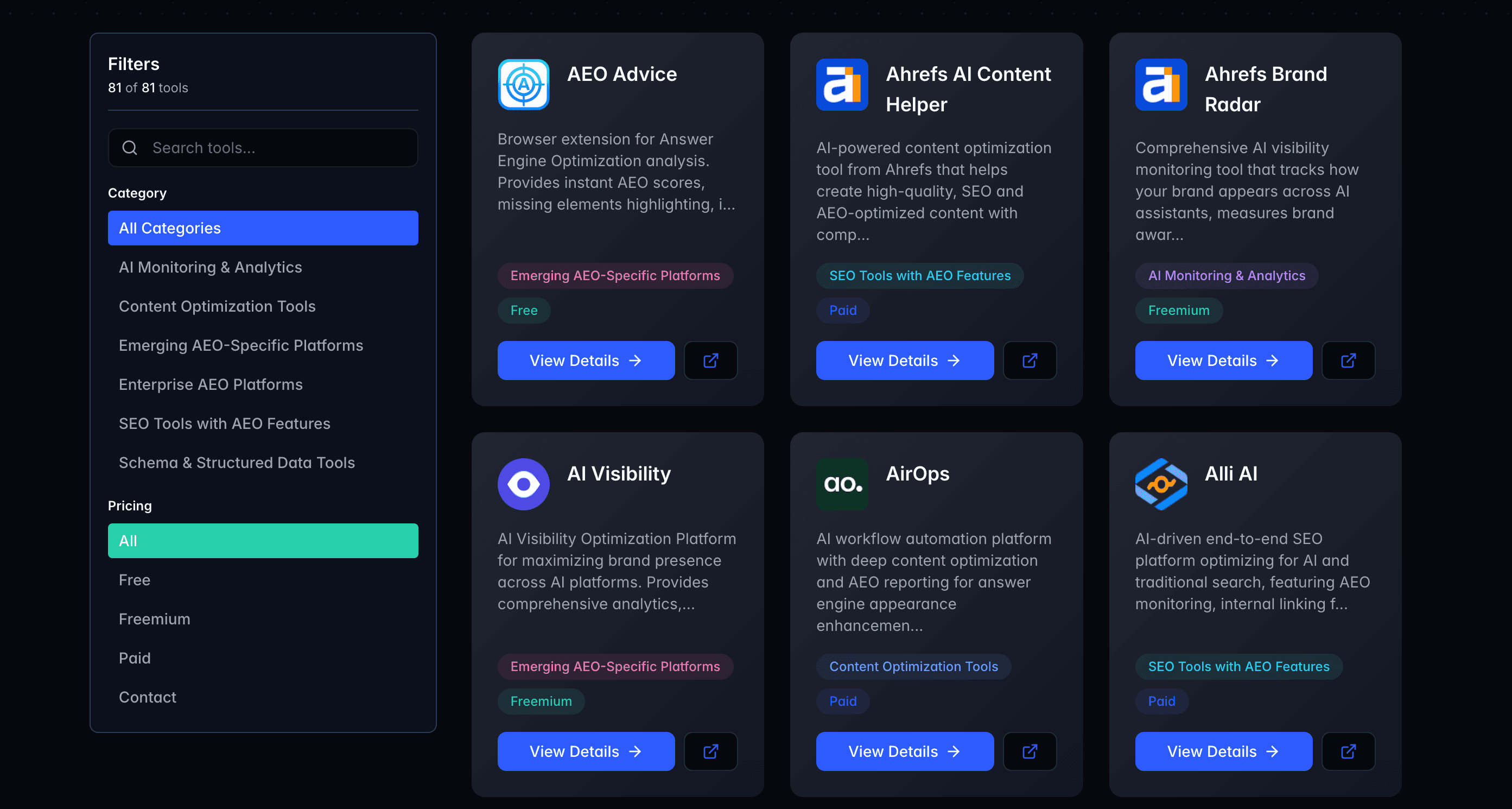
Task: View details for Alli AI
Action: tap(1223, 751)
